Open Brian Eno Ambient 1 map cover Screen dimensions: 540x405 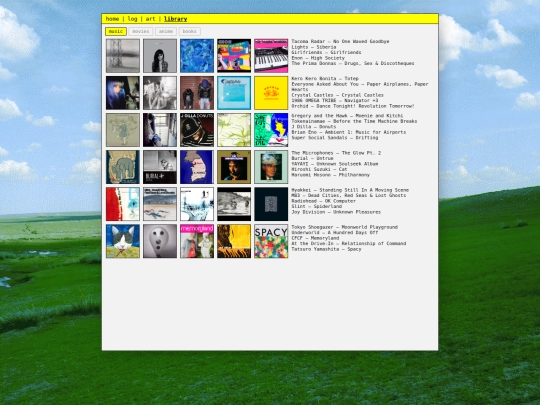pyautogui.click(x=234, y=130)
